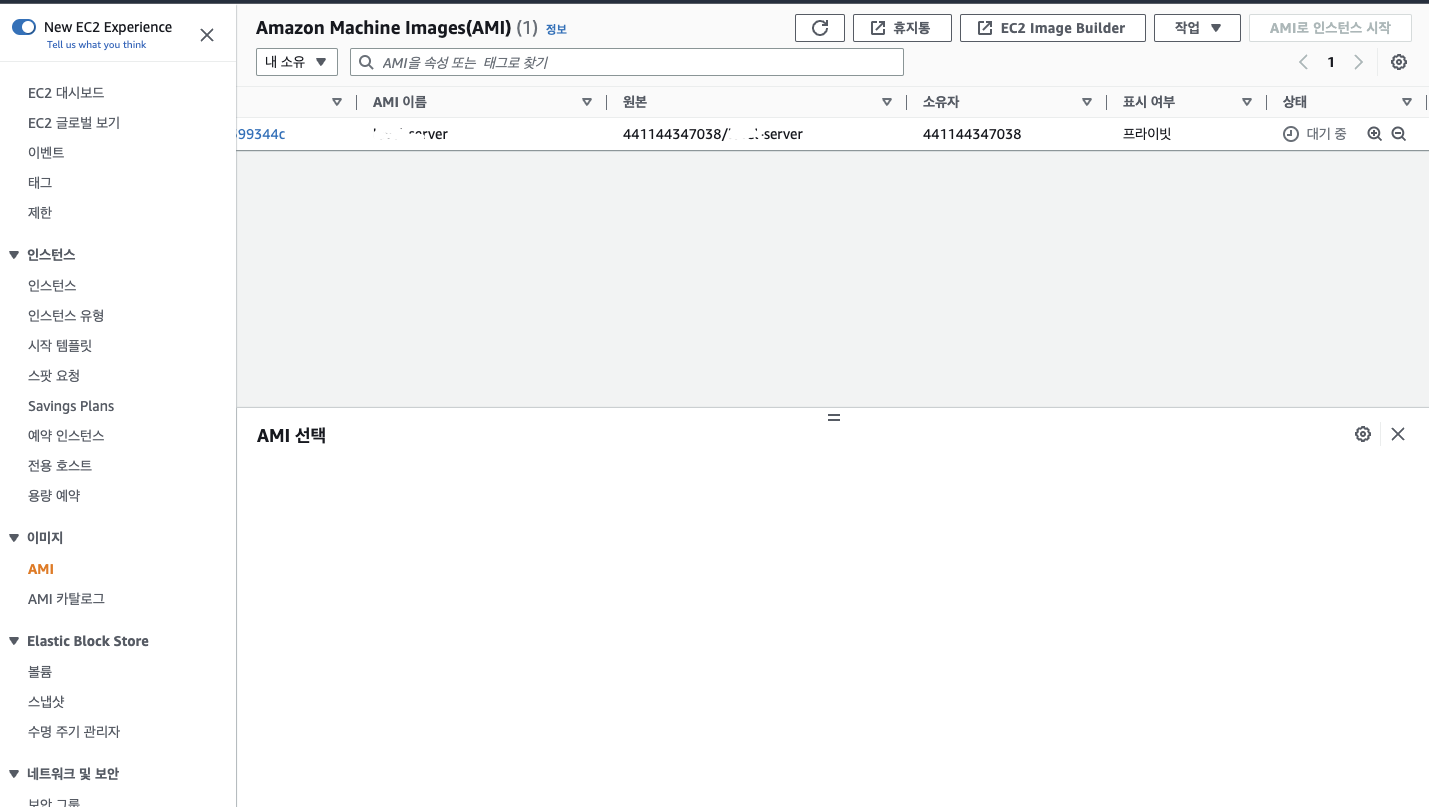Open 볼륨 in sidebar

pyautogui.click(x=40, y=672)
